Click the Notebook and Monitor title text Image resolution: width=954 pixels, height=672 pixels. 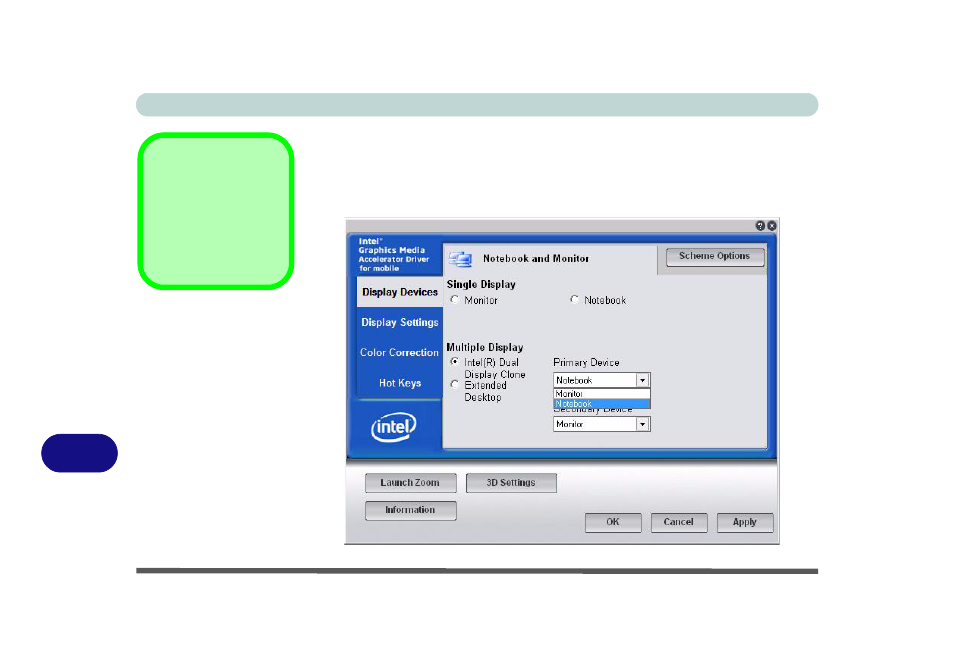(x=536, y=258)
